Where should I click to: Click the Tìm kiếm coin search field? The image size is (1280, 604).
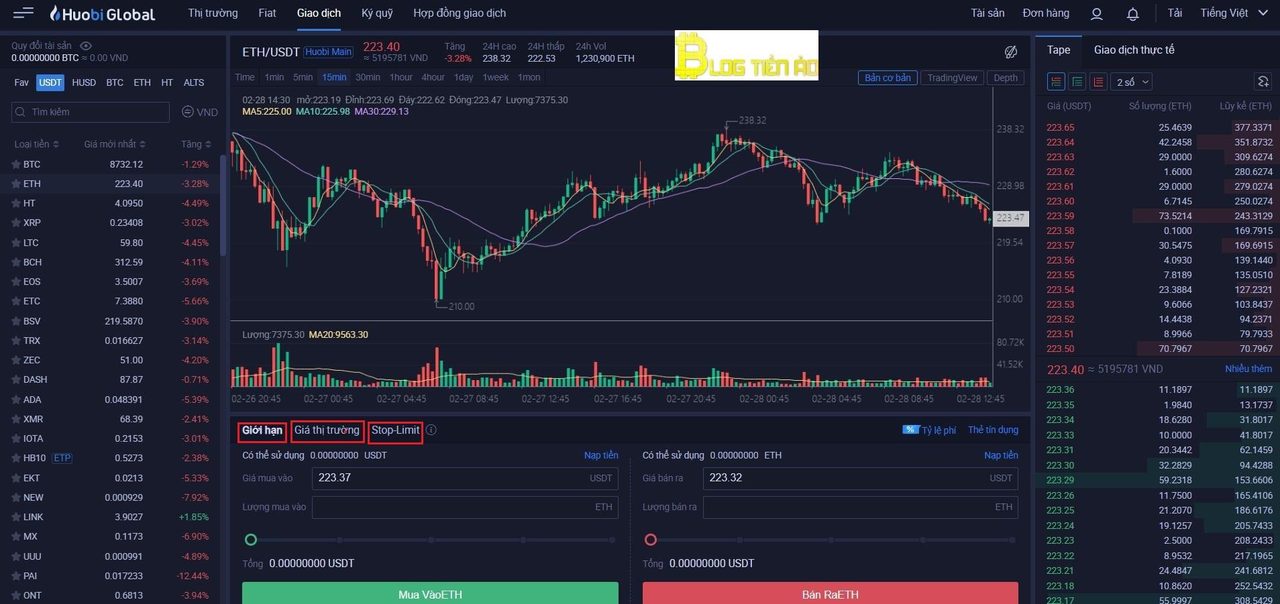[91, 112]
